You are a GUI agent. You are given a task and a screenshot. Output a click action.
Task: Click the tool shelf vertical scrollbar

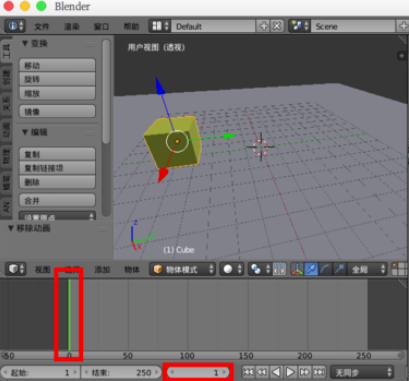coord(106,92)
